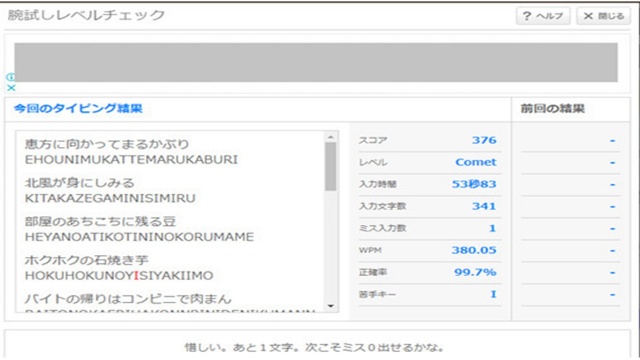Click the input time value 53秒83
The width and height of the screenshot is (640, 360).
pyautogui.click(x=474, y=184)
